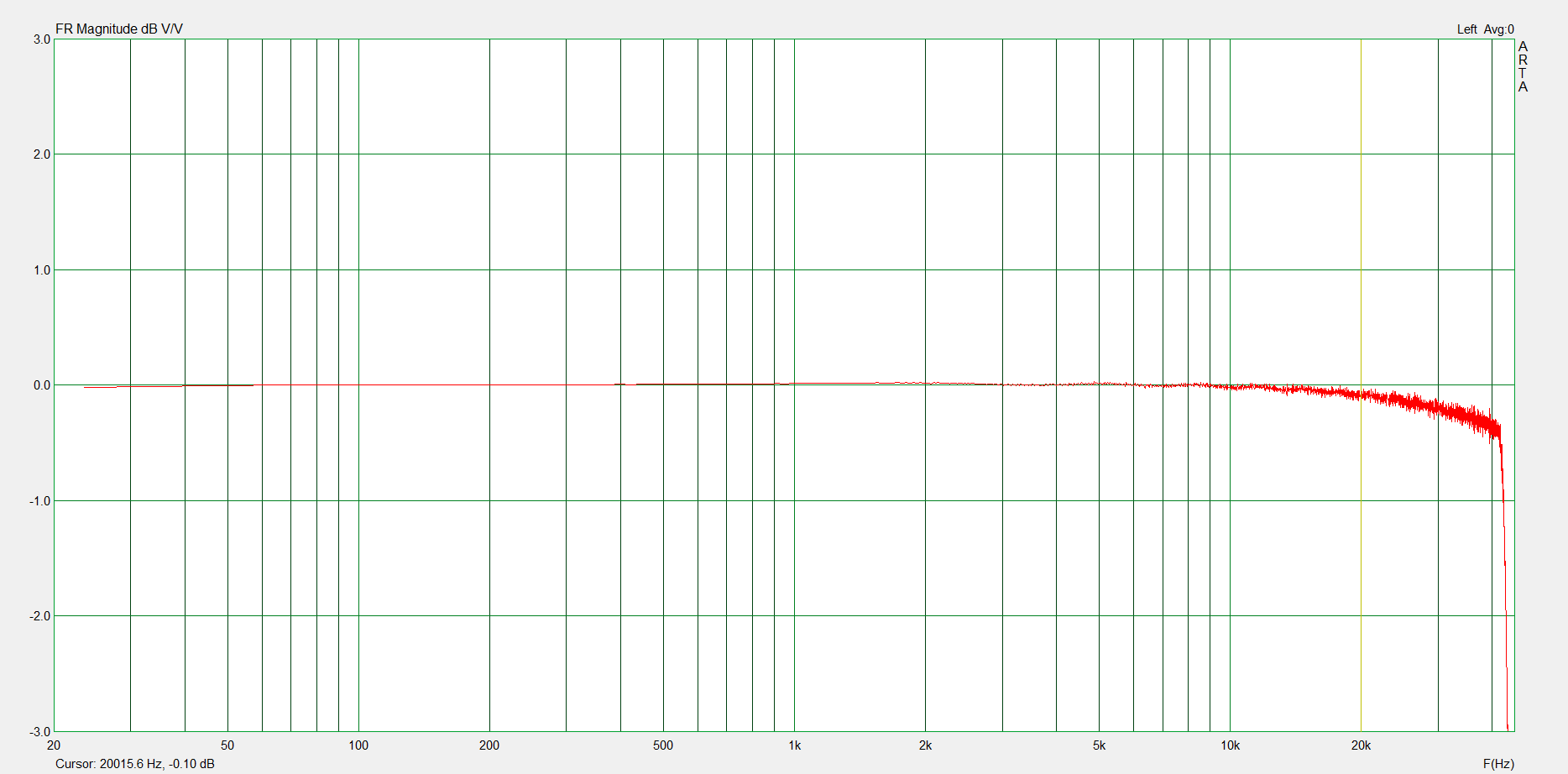The image size is (1568, 774).
Task: Click the 'Left' channel label
Action: coord(1466,29)
